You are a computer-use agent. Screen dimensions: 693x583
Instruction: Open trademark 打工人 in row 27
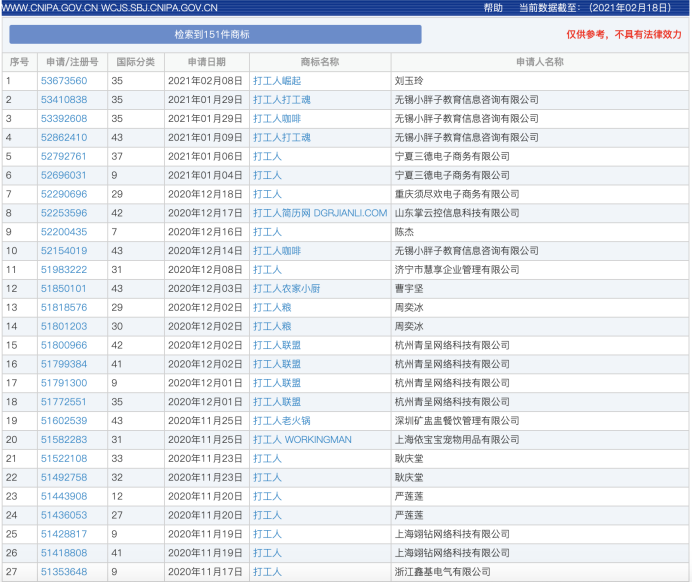click(267, 572)
